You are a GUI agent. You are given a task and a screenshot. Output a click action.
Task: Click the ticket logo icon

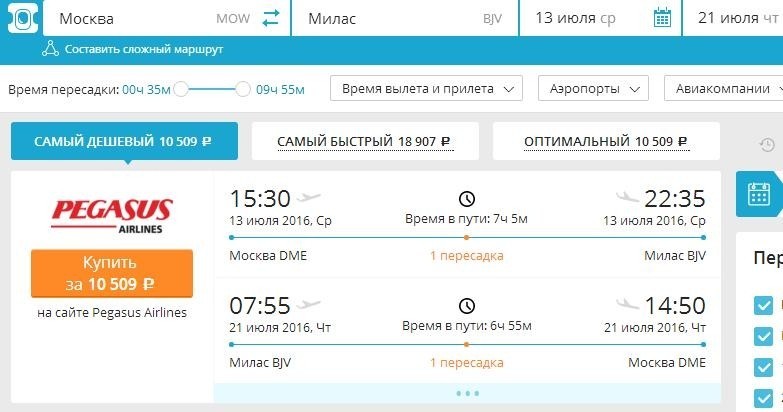[22, 18]
